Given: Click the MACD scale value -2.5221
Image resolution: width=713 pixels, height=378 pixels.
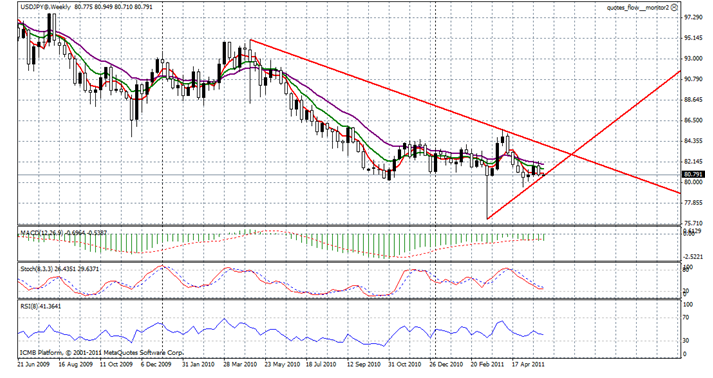Looking at the screenshot, I should (x=693, y=257).
